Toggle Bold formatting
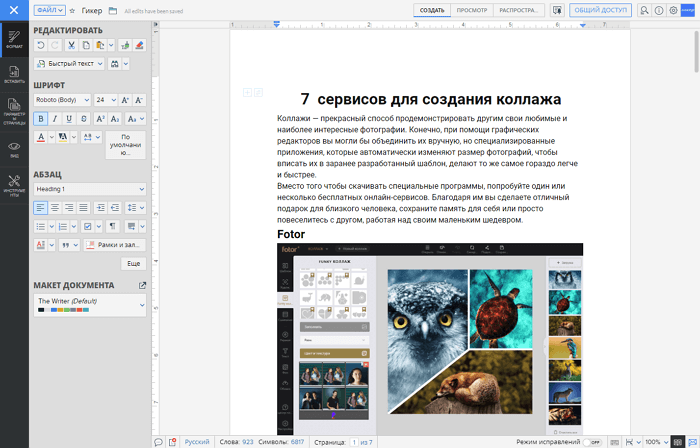This screenshot has width=700, height=448. click(x=40, y=118)
